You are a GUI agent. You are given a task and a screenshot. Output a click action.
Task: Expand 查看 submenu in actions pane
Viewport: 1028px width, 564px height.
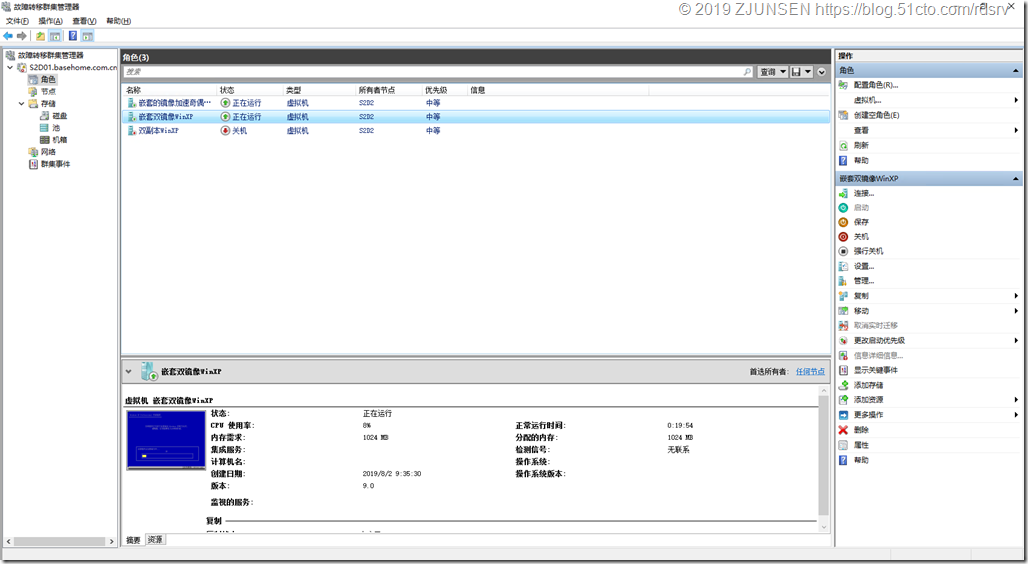(1016, 131)
